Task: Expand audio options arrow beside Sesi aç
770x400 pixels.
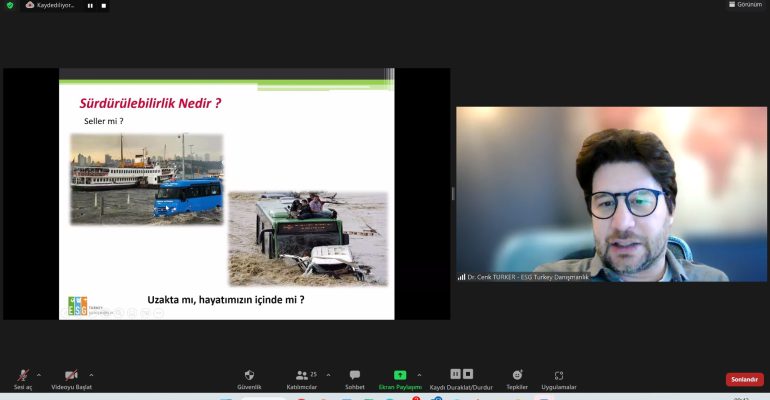Action: click(39, 375)
